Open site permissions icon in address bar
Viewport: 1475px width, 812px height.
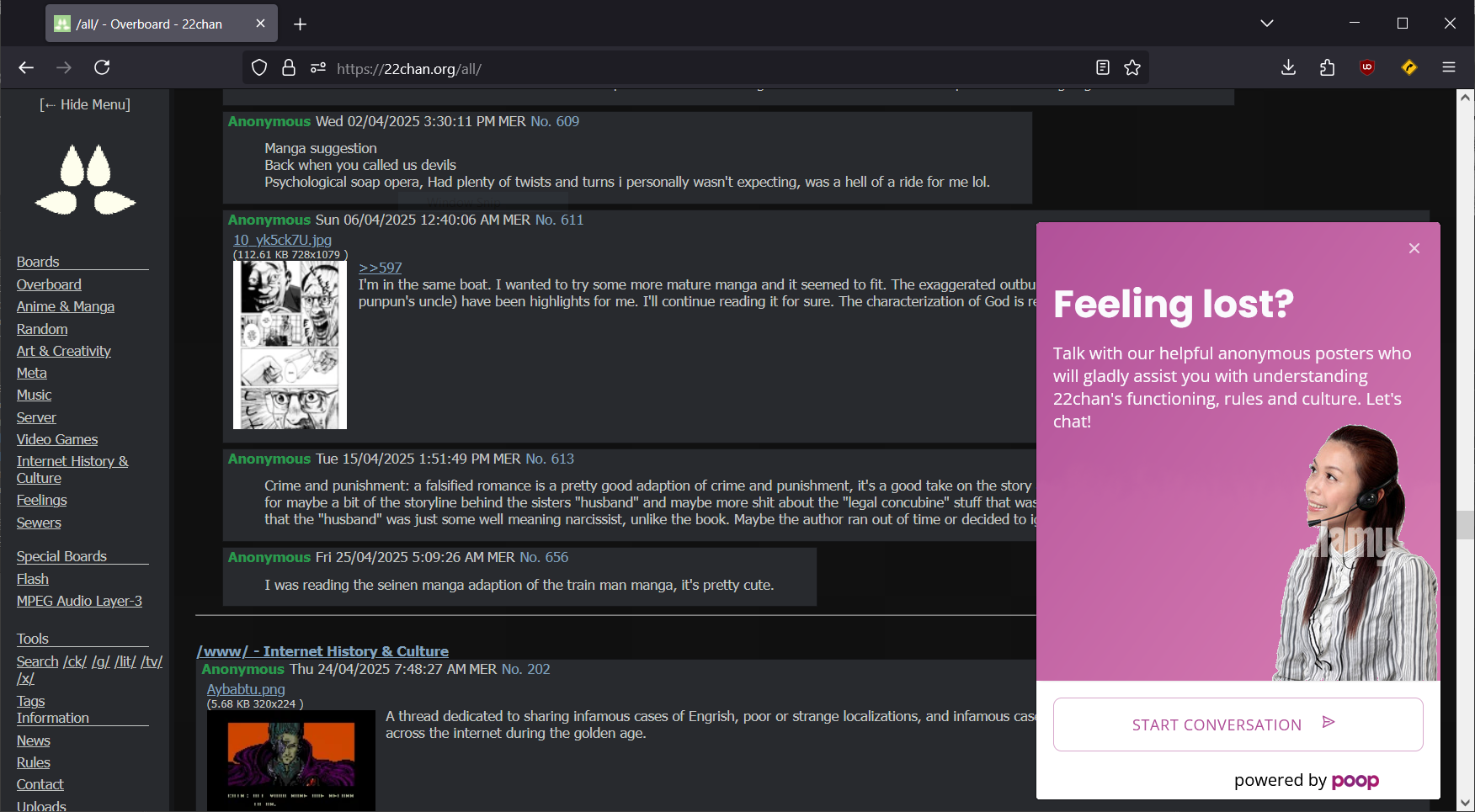(x=318, y=68)
